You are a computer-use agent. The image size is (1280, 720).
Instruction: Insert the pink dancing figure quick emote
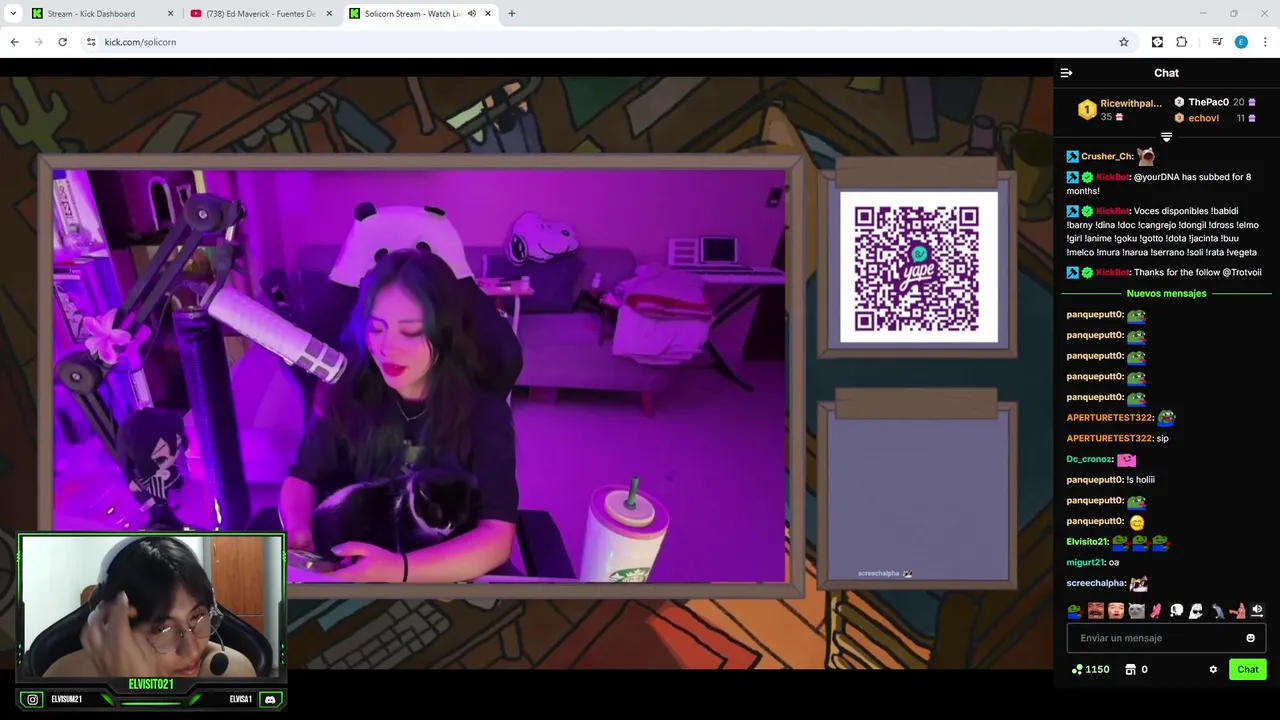tap(1156, 610)
